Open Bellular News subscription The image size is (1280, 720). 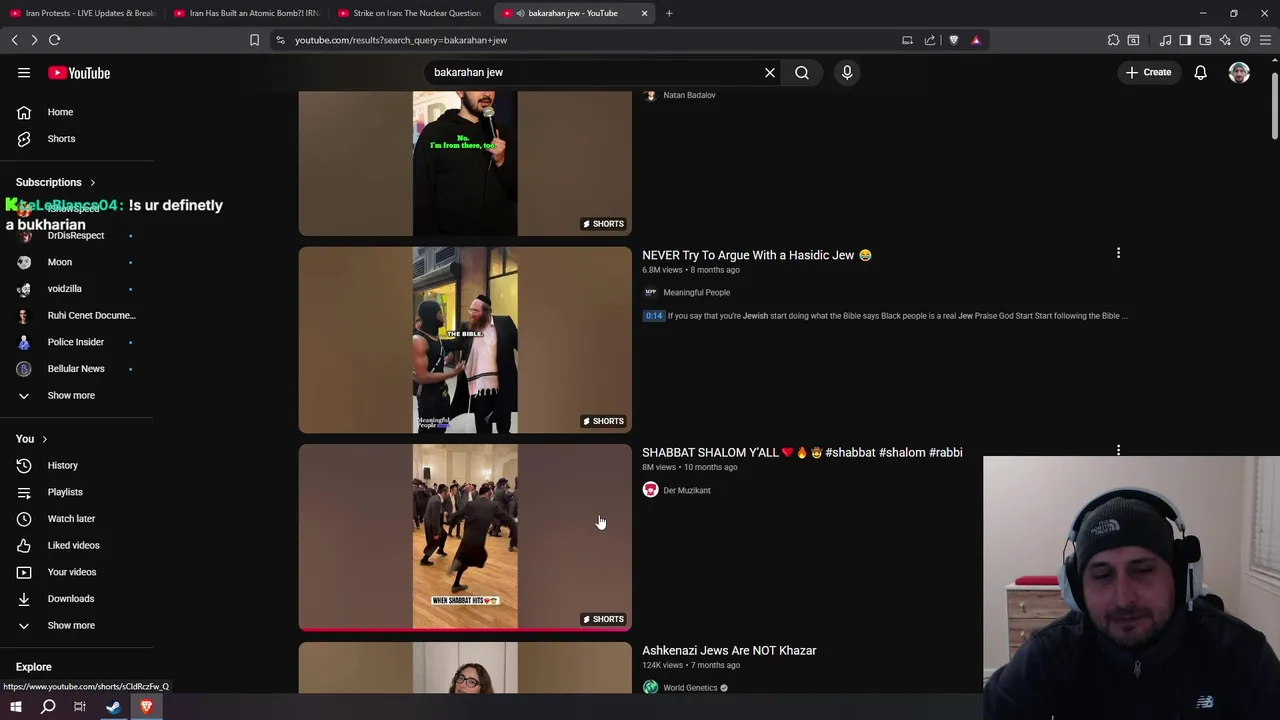click(77, 369)
